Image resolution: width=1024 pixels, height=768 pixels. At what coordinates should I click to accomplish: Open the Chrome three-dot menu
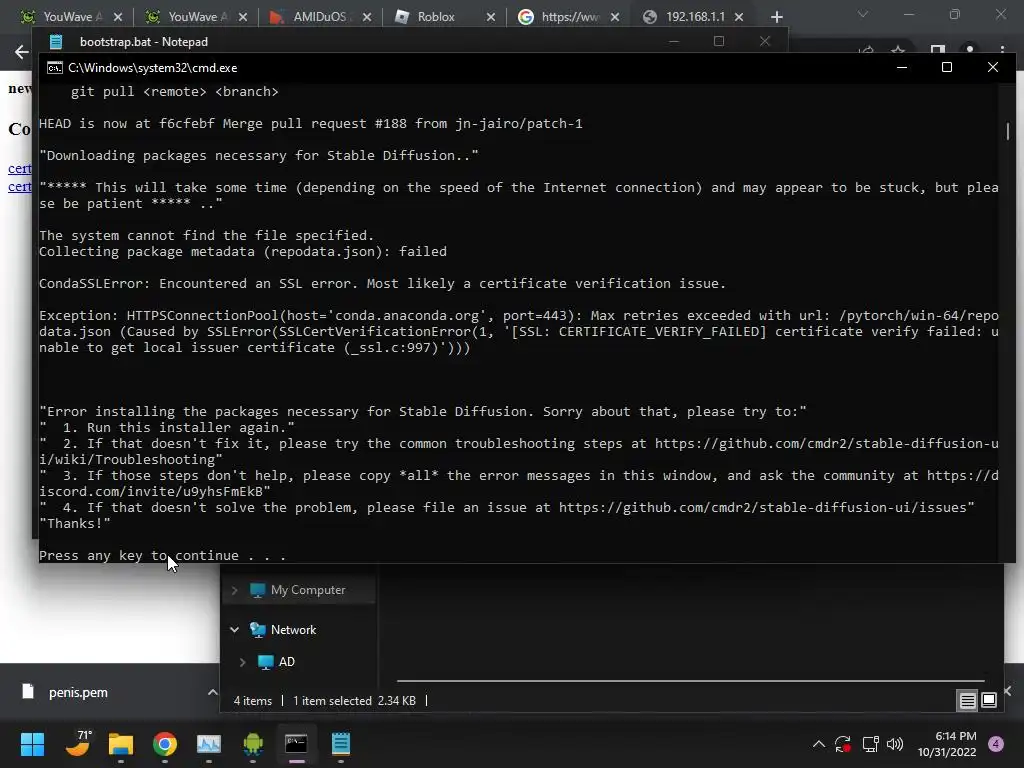pyautogui.click(x=1002, y=50)
